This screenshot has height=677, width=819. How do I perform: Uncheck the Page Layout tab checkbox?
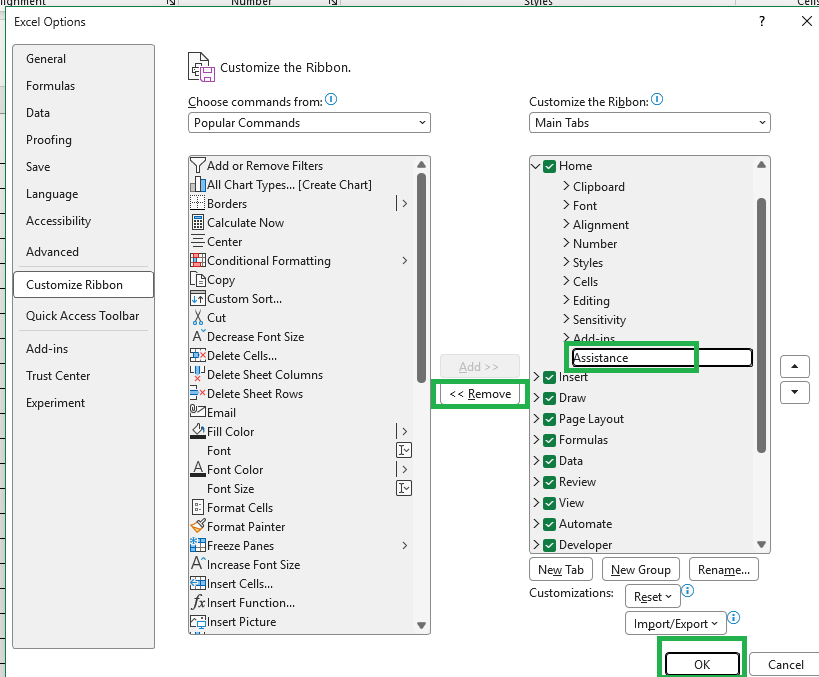[x=549, y=419]
